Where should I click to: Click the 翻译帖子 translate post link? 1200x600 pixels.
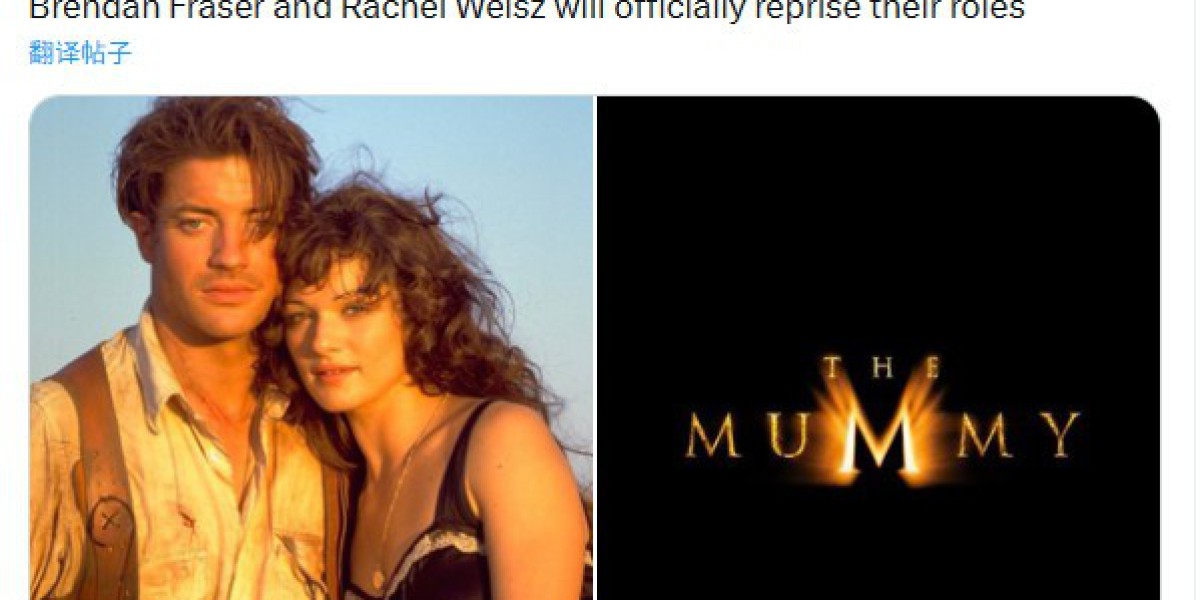pyautogui.click(x=80, y=53)
